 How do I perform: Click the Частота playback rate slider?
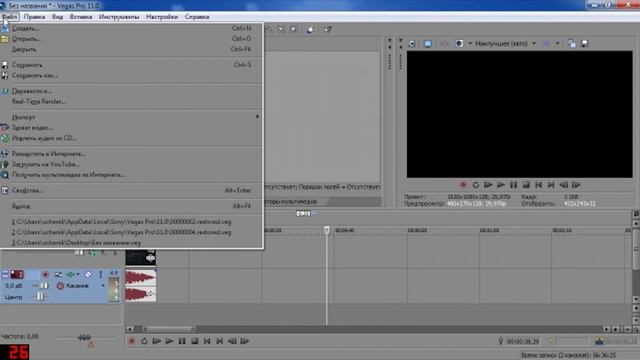pos(84,338)
